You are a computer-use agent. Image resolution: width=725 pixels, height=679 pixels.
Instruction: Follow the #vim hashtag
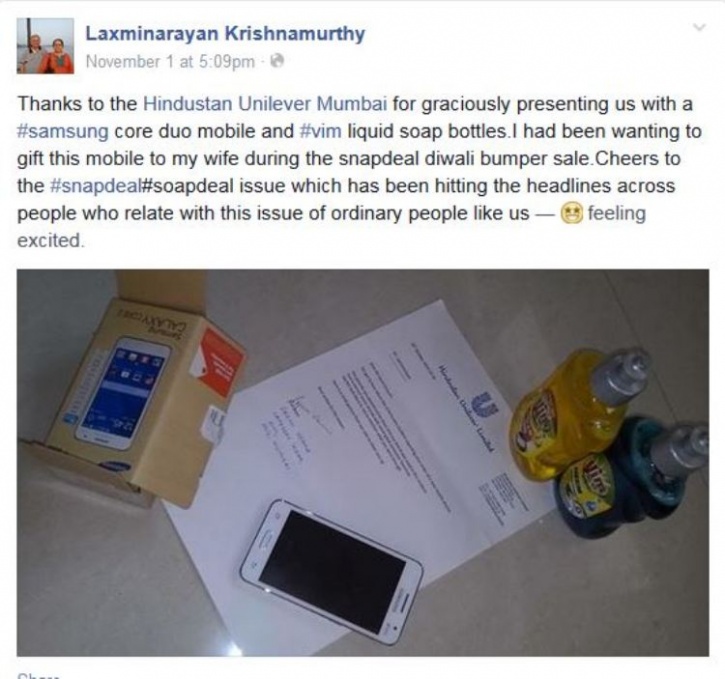pos(321,131)
